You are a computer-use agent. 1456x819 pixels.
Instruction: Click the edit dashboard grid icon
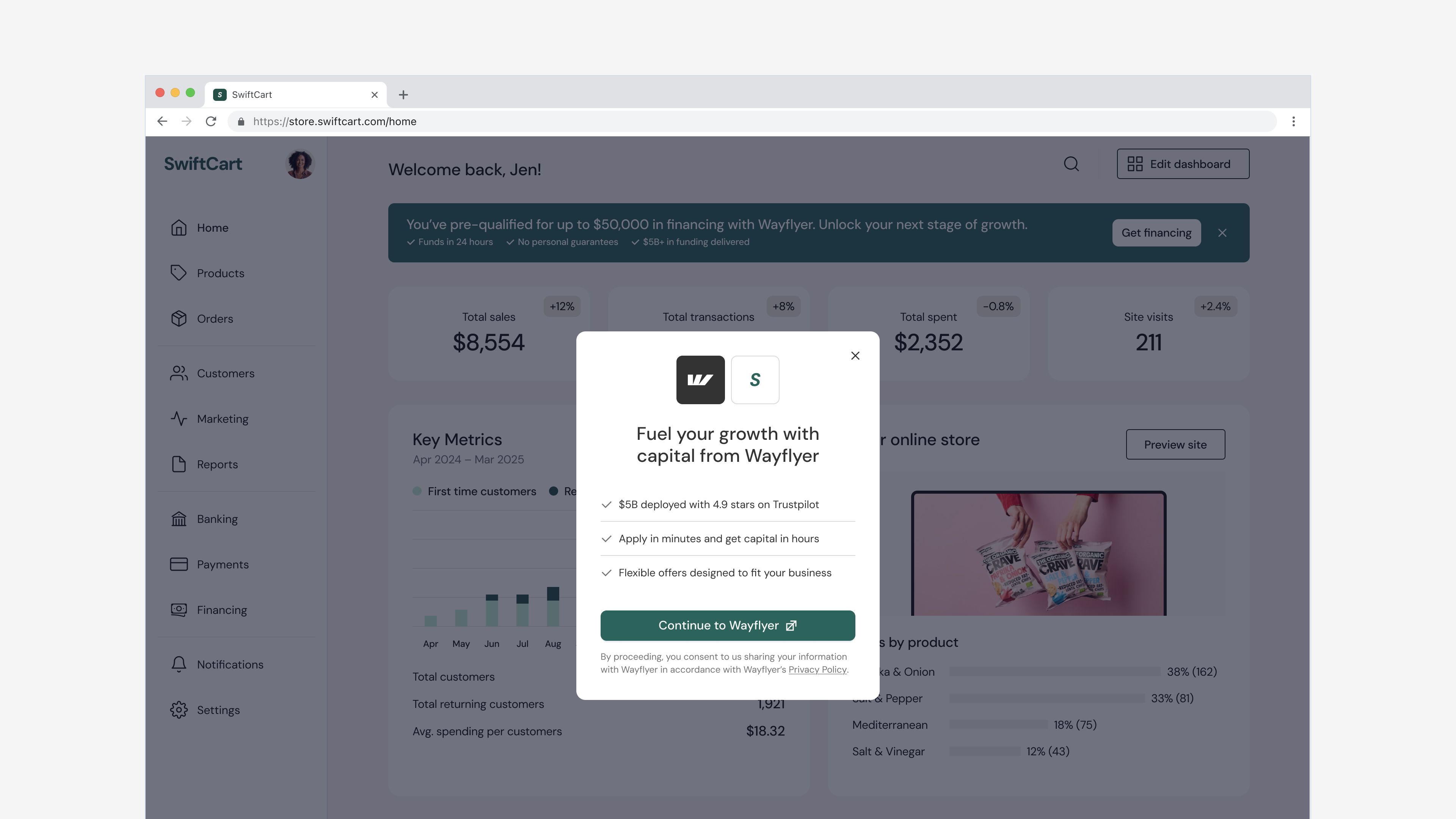[x=1135, y=164]
